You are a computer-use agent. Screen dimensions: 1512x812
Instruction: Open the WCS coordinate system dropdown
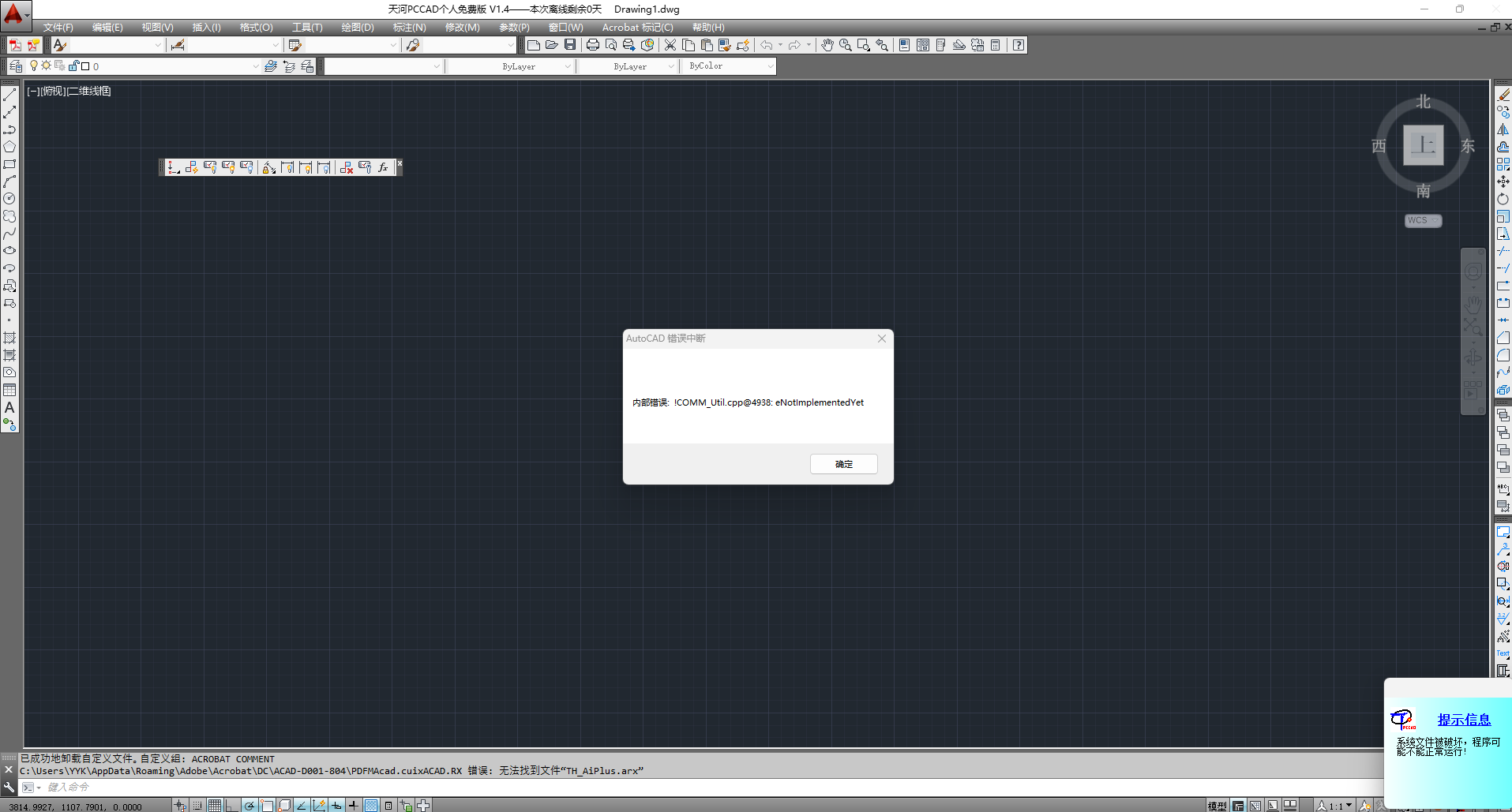coord(1423,221)
